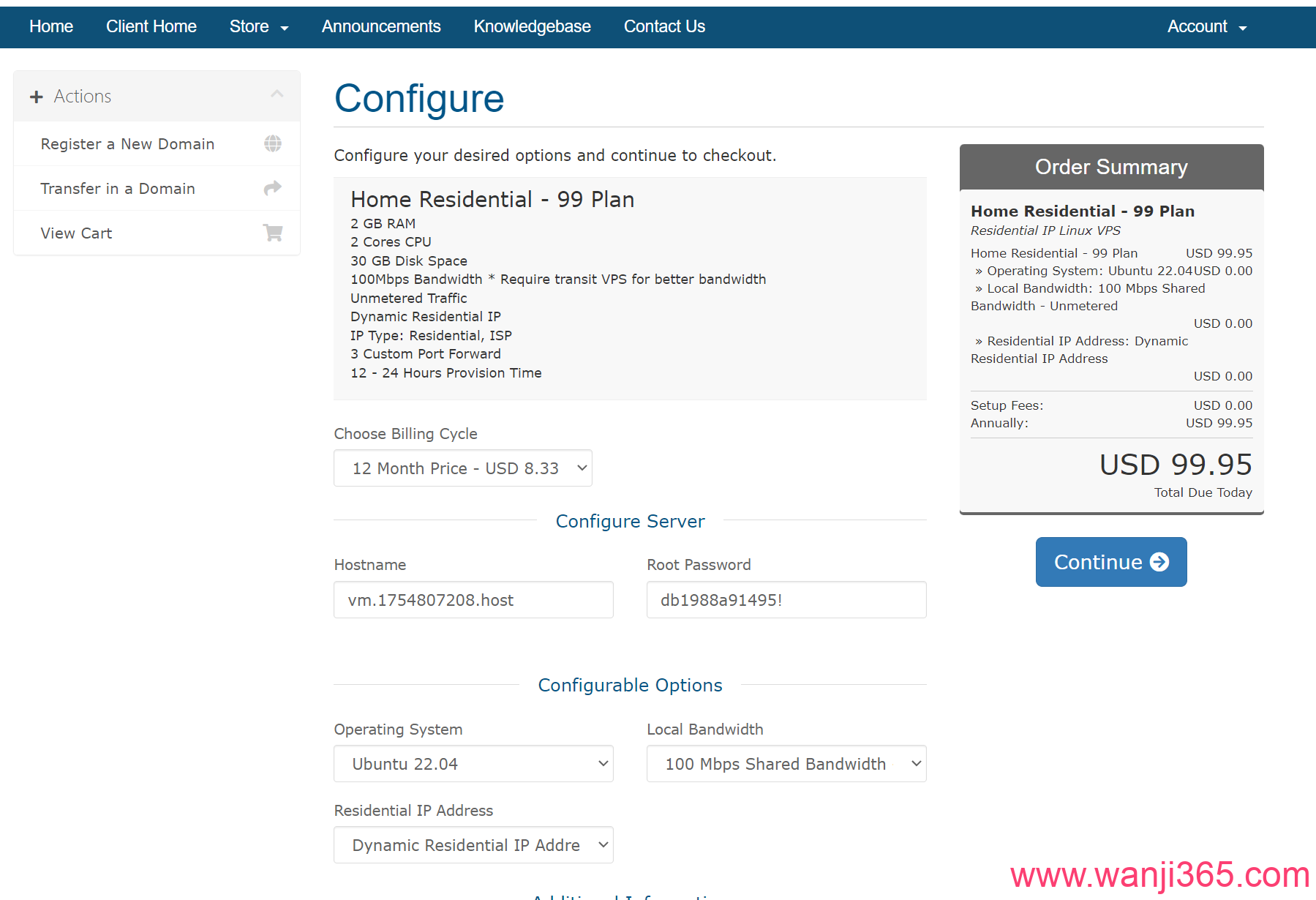Open the Choose Billing Cycle dropdown

(462, 468)
